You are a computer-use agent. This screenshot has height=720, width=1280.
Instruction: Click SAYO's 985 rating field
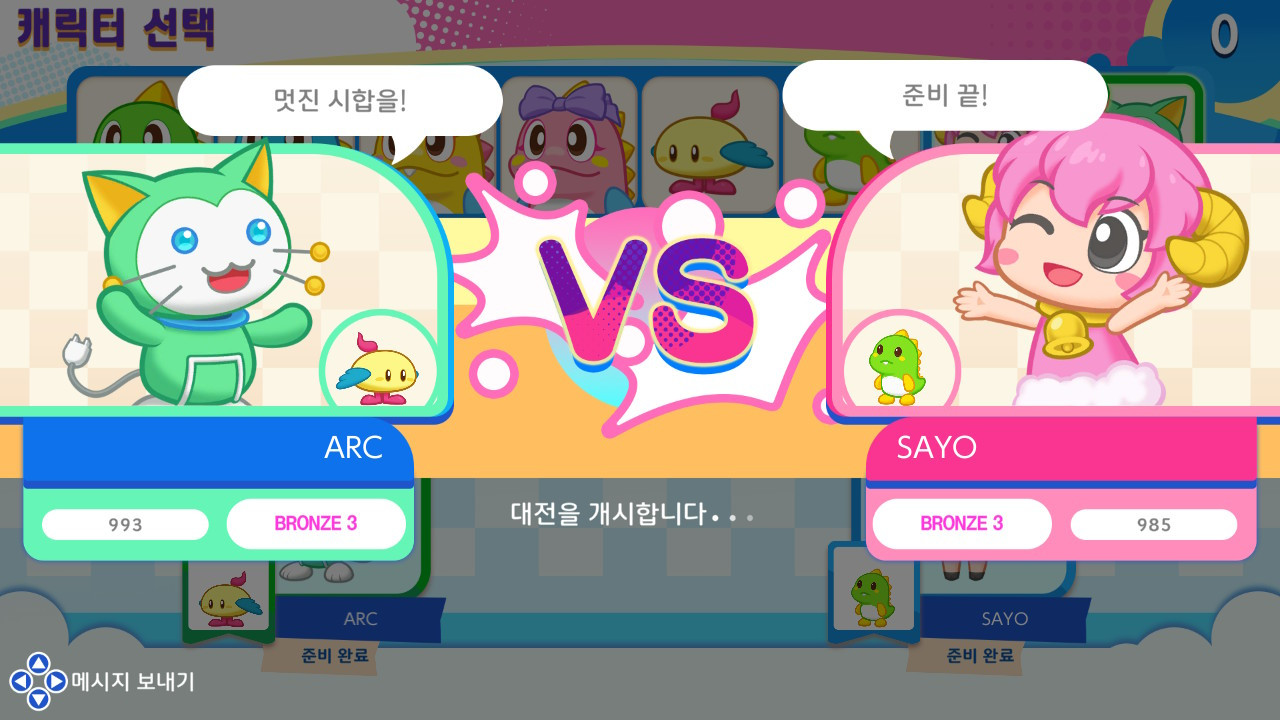click(1154, 524)
